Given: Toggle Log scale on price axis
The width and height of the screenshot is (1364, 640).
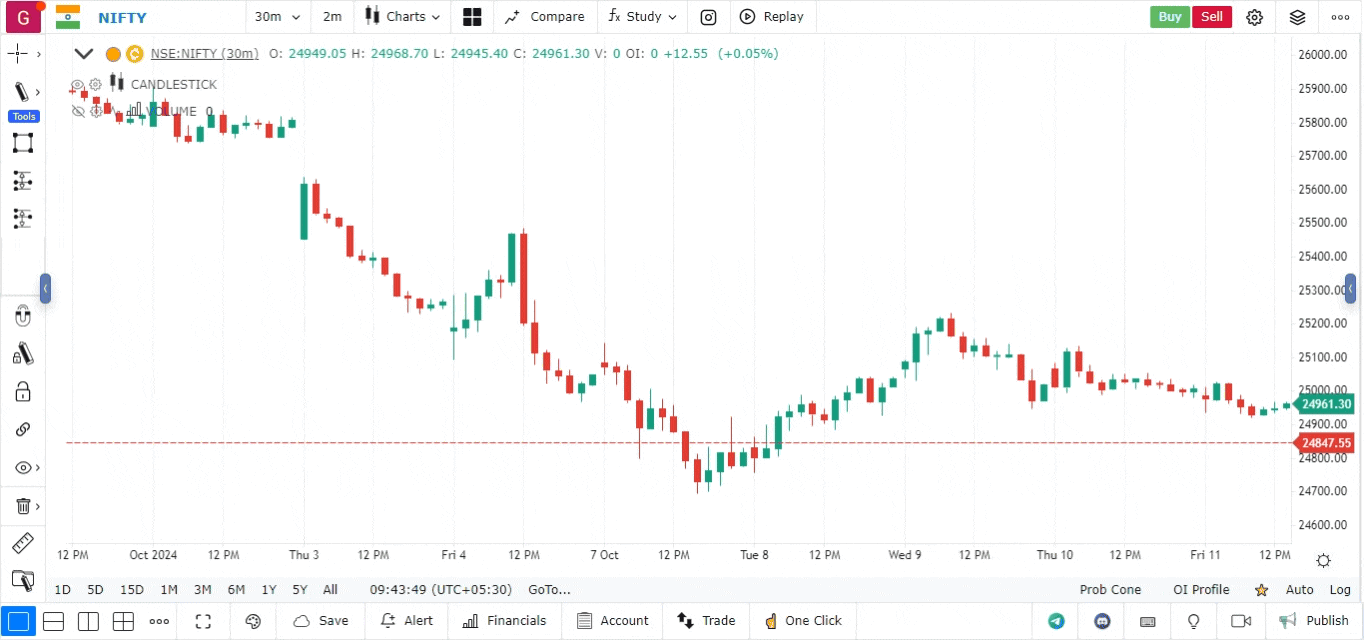Looking at the screenshot, I should tap(1340, 590).
